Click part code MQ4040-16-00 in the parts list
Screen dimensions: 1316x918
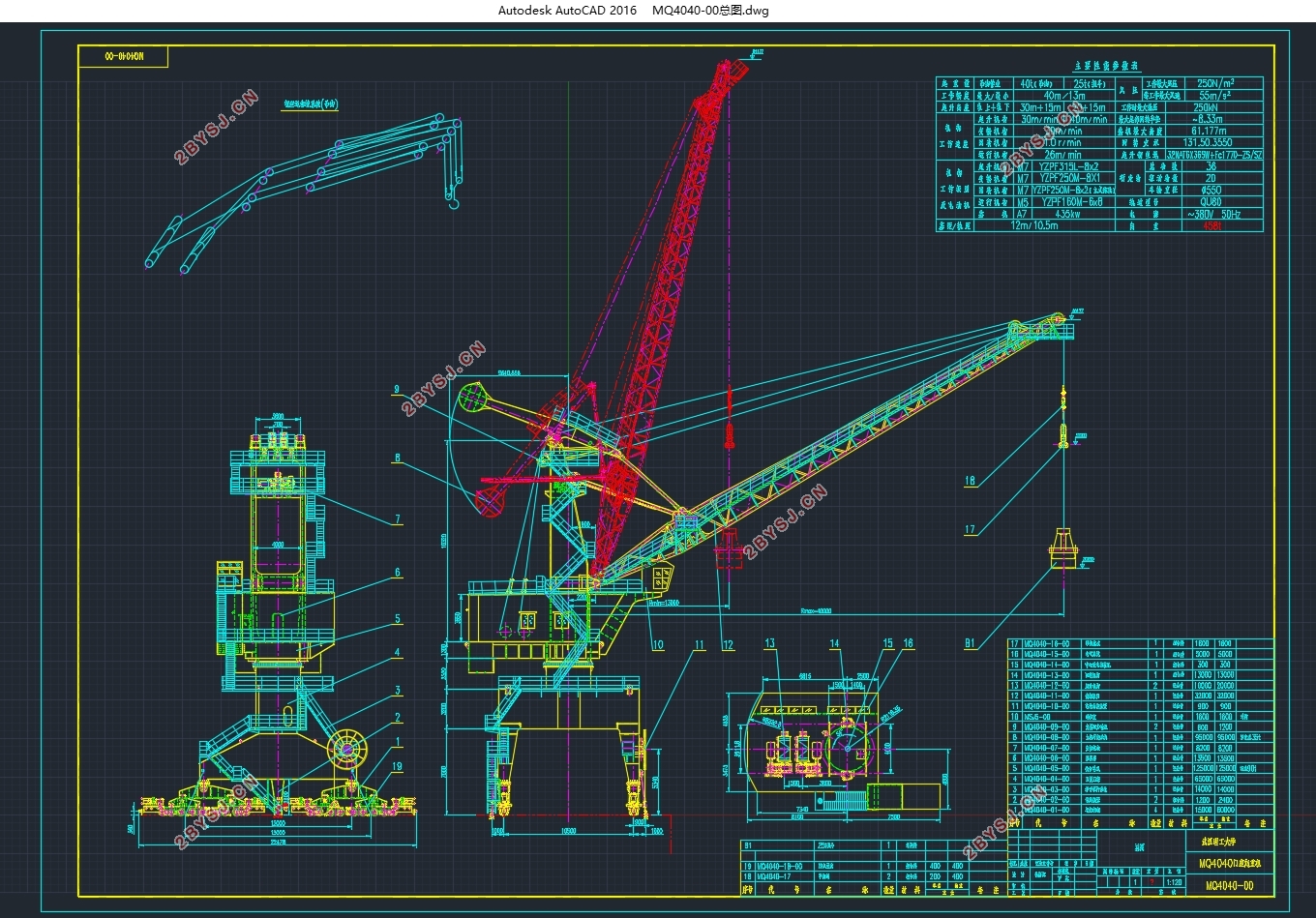1046,643
